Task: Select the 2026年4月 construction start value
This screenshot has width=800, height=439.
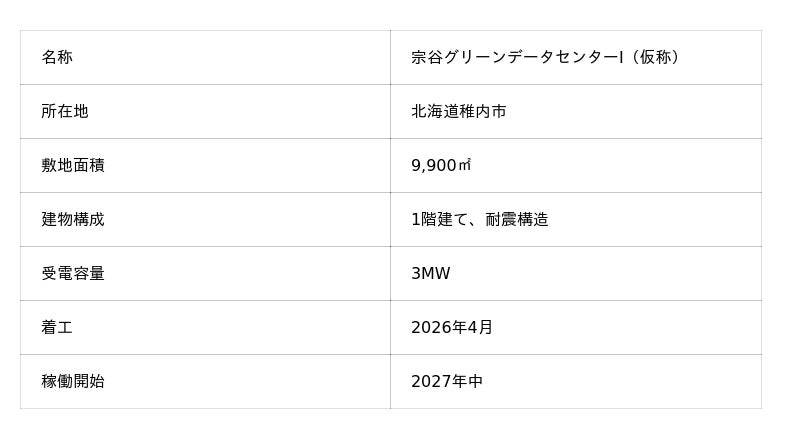Action: click(452, 327)
